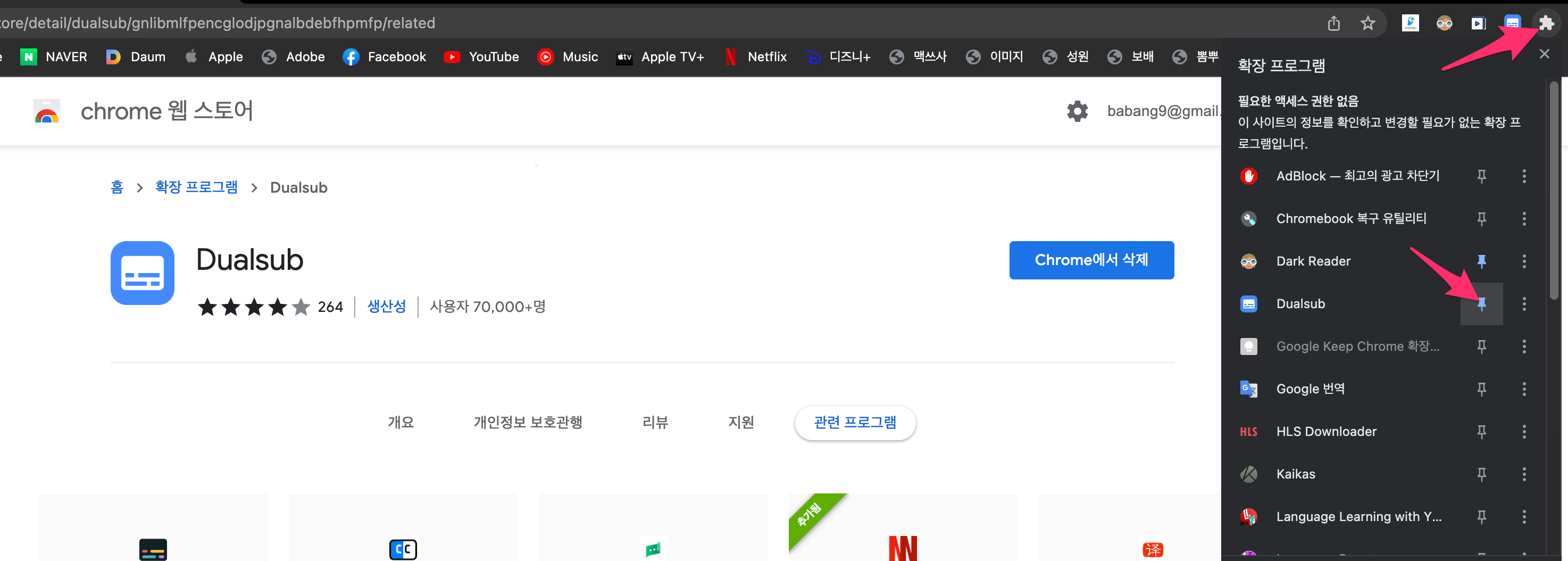Open the 이미지 bookmark

995,56
